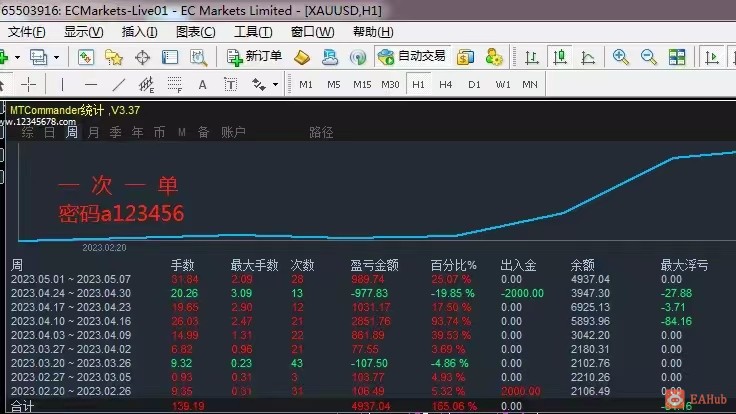Switch chart to bar chart icon
736x414 pixels.
tap(531, 57)
